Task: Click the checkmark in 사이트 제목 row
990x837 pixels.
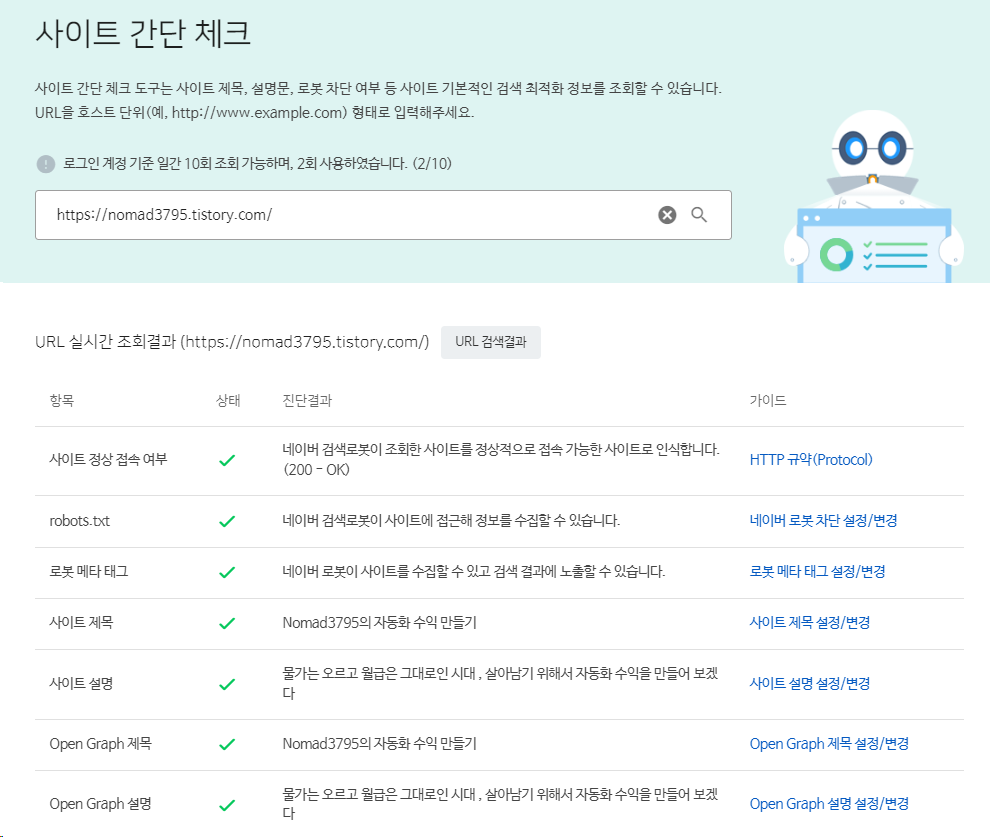Action: [x=227, y=624]
